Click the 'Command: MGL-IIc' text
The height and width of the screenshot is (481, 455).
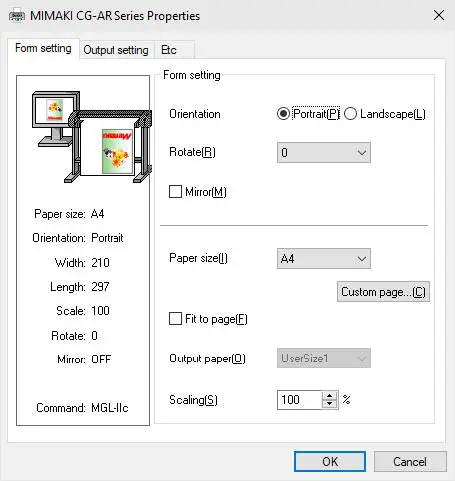82,408
